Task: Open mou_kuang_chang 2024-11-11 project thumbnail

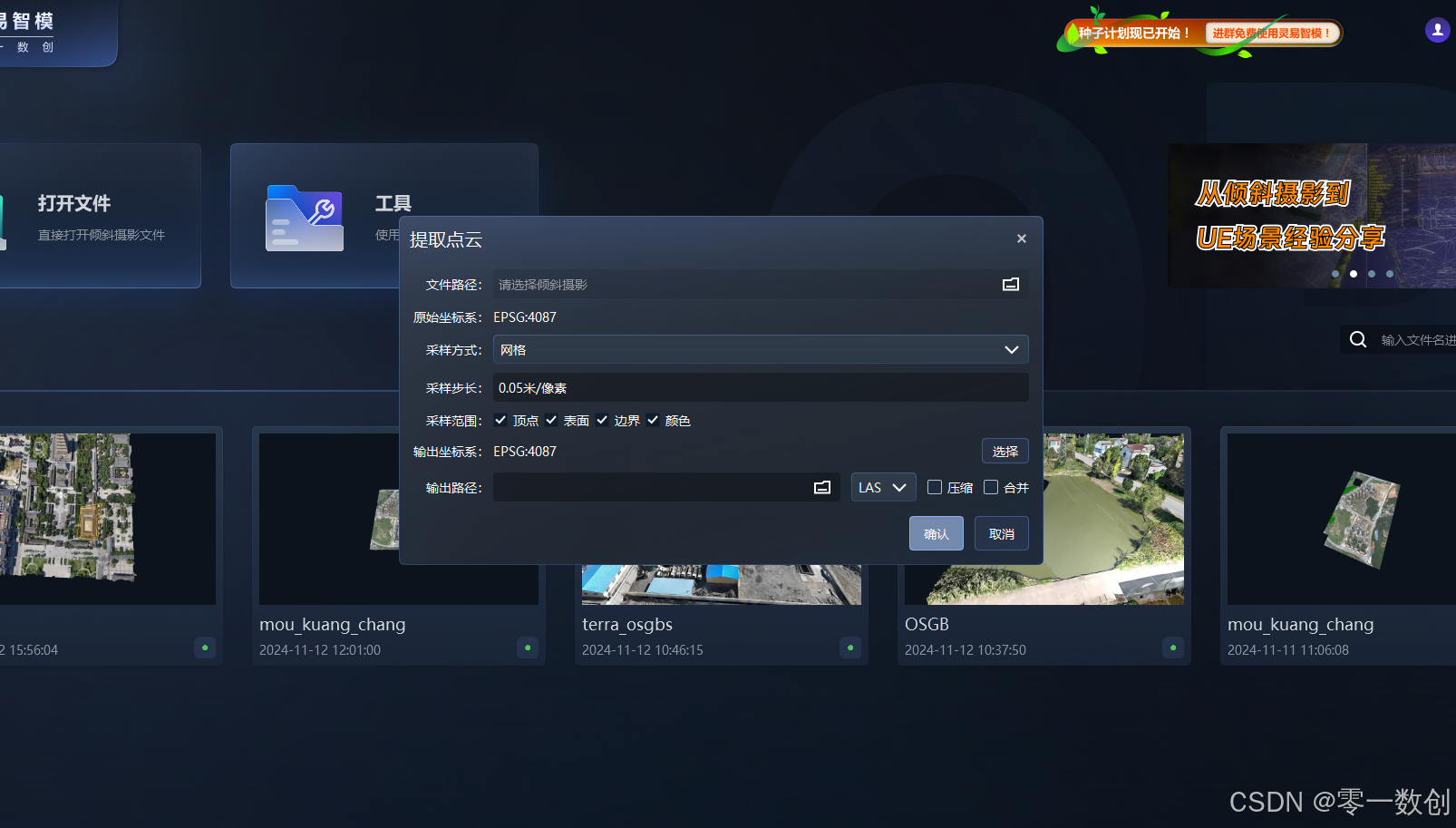Action: (1342, 519)
